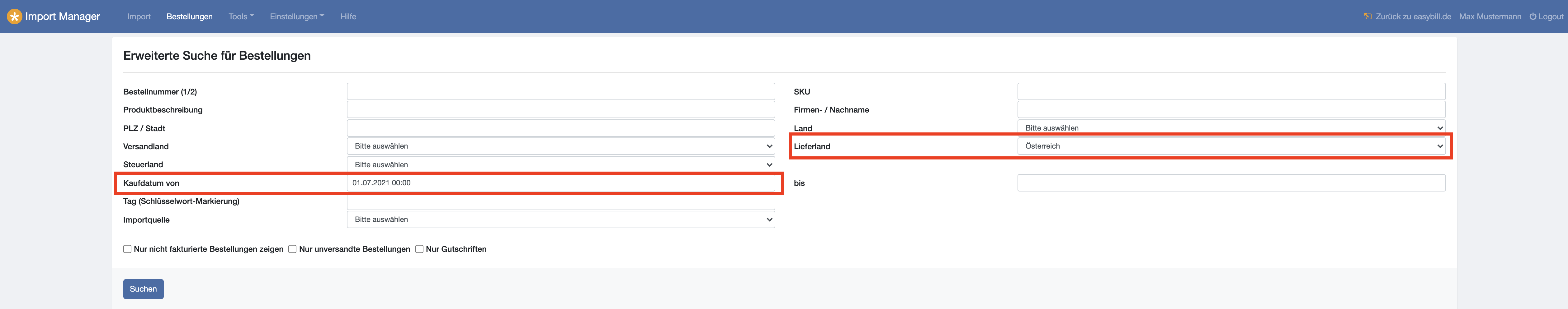Click the SKU input field
This screenshot has width=1568, height=309.
pyautogui.click(x=1231, y=91)
